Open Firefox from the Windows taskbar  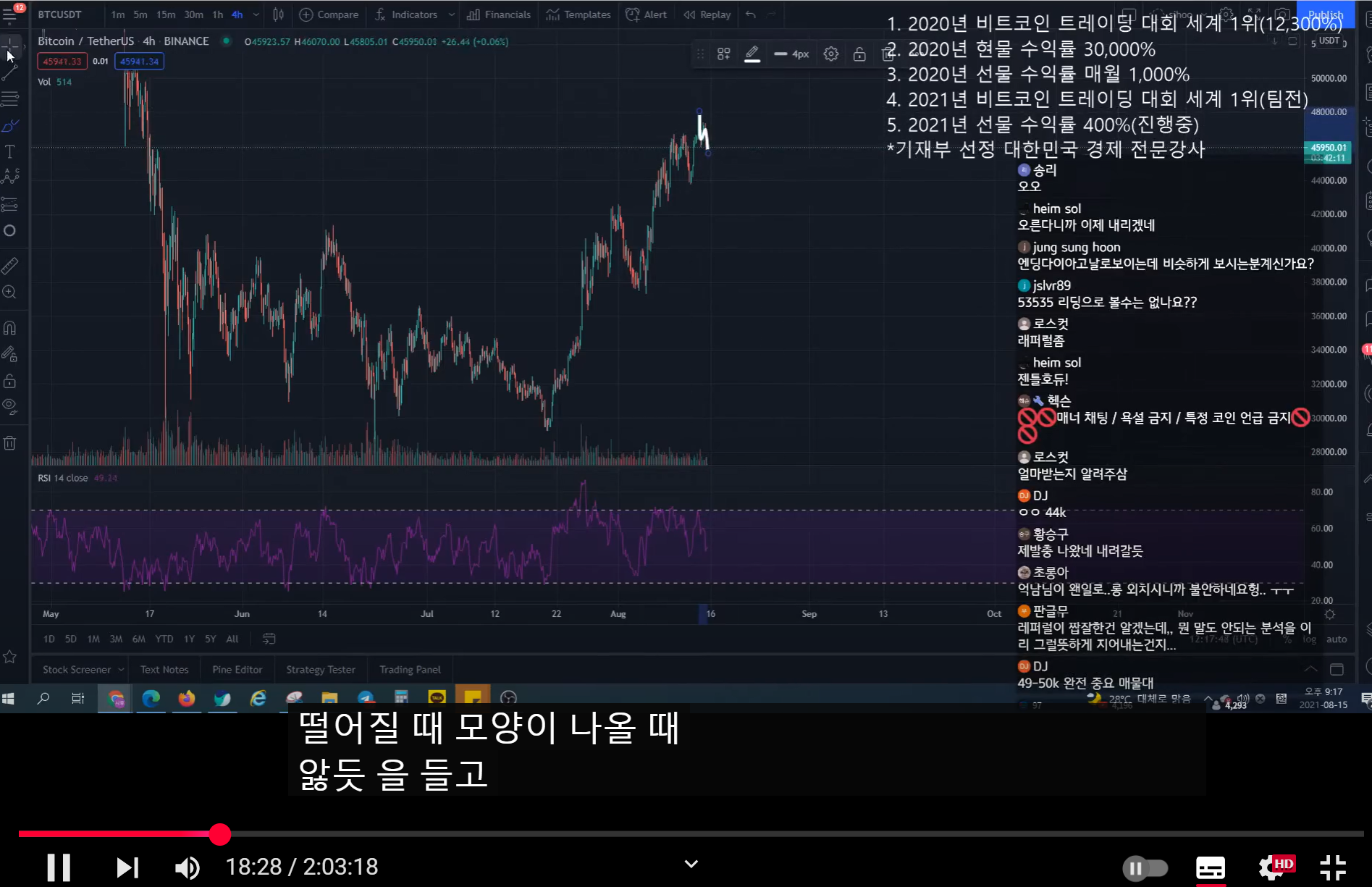point(187,698)
